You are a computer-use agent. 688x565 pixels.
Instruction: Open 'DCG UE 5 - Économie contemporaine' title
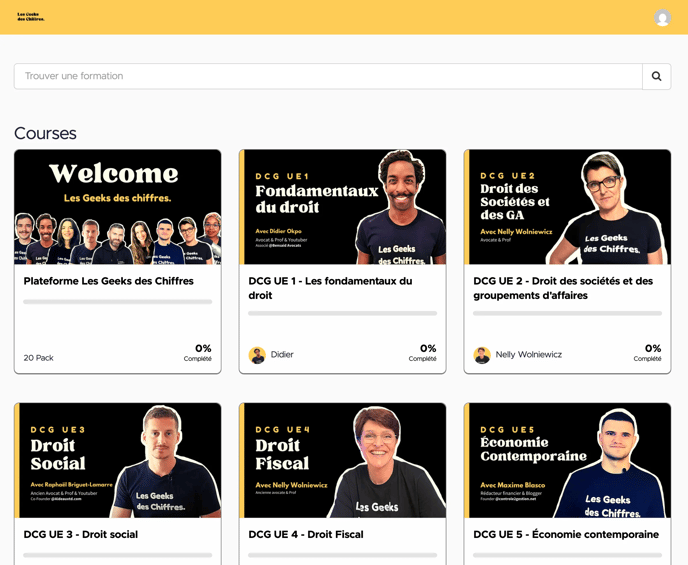coord(566,534)
